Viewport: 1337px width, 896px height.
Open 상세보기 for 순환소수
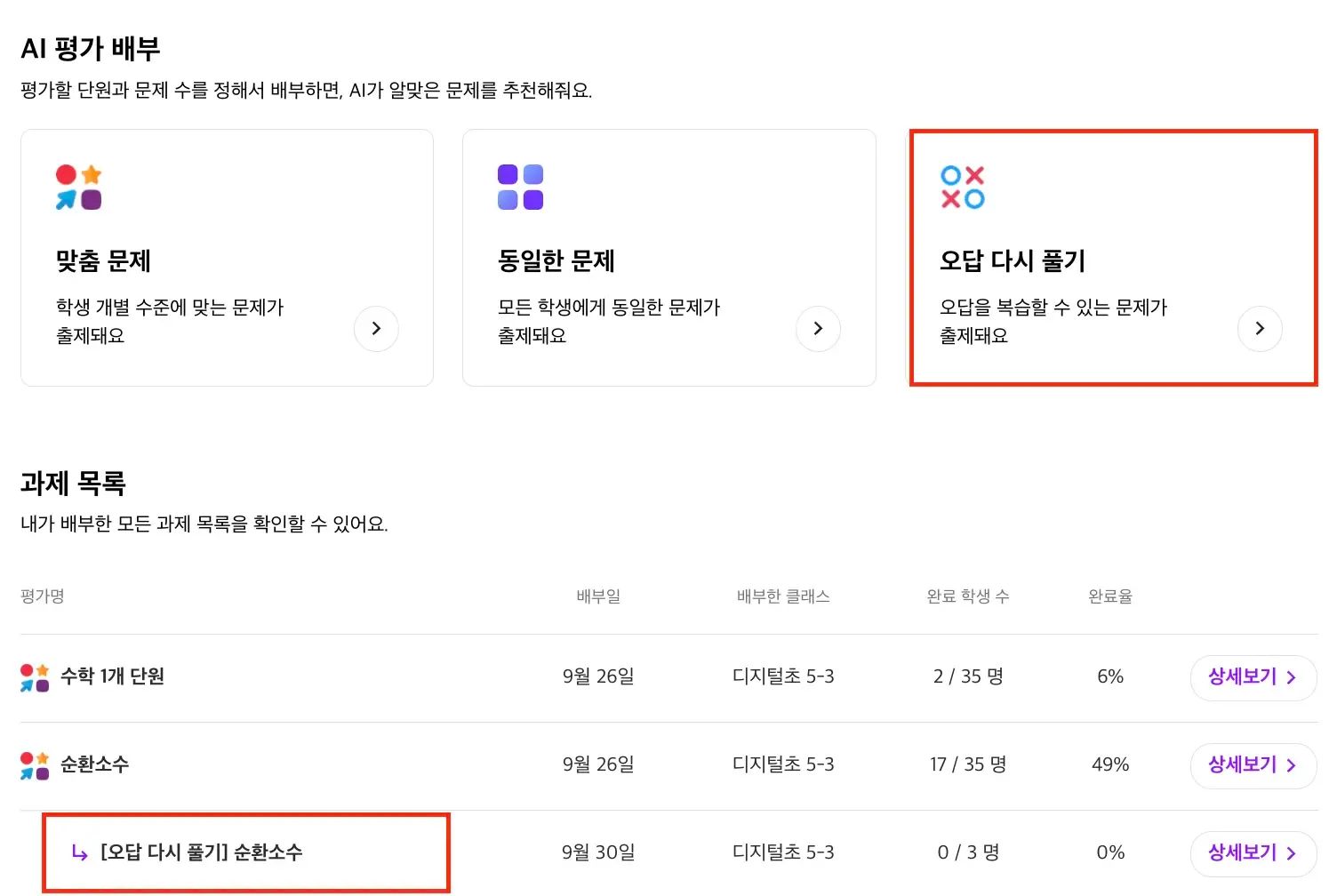click(x=1253, y=765)
